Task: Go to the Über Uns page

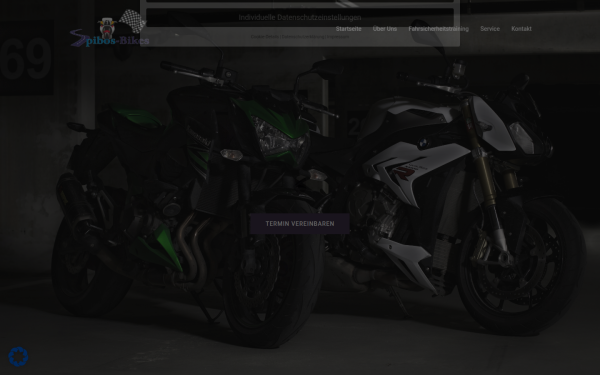Action: (x=385, y=29)
